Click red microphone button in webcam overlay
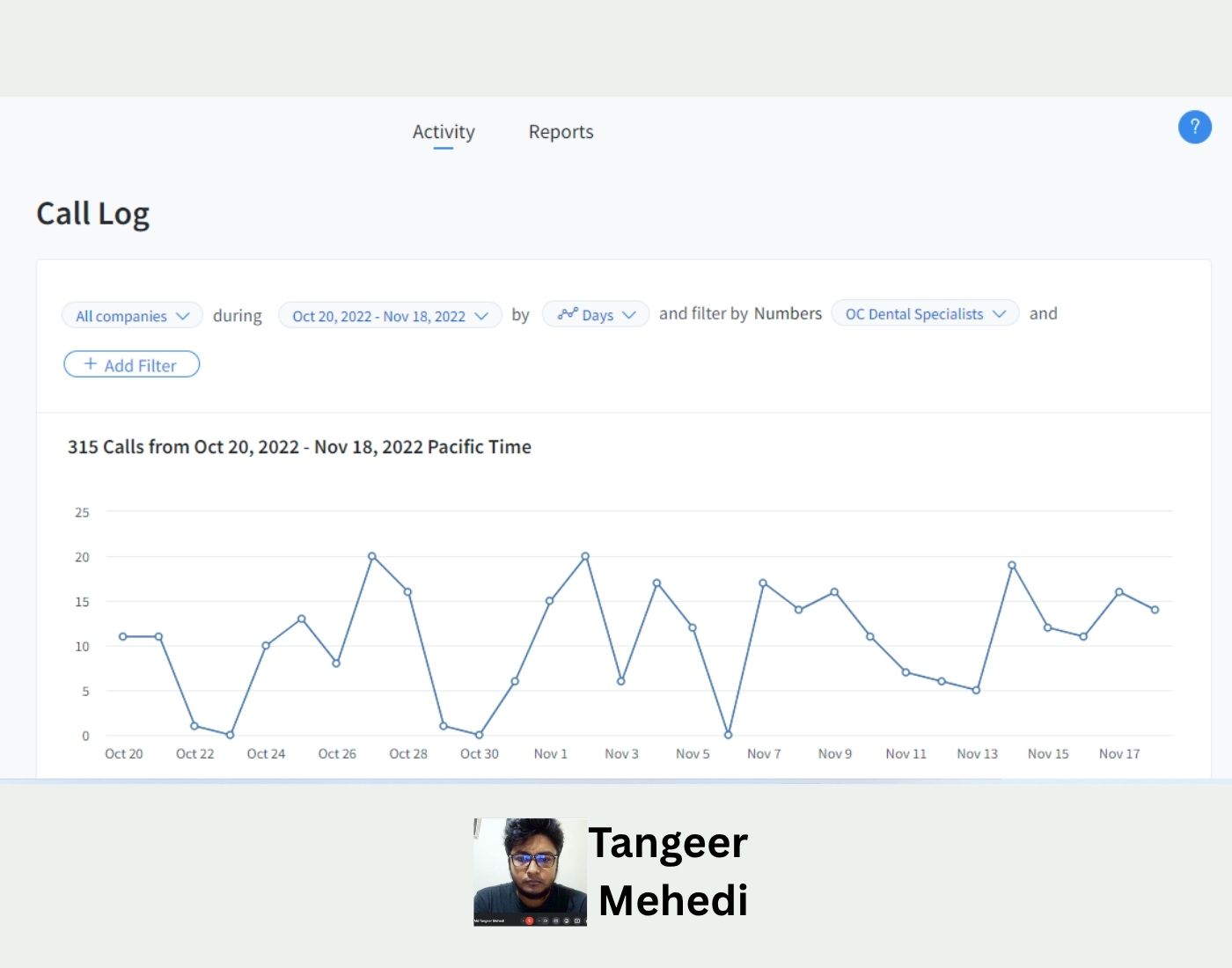The image size is (1232, 968). click(x=529, y=920)
